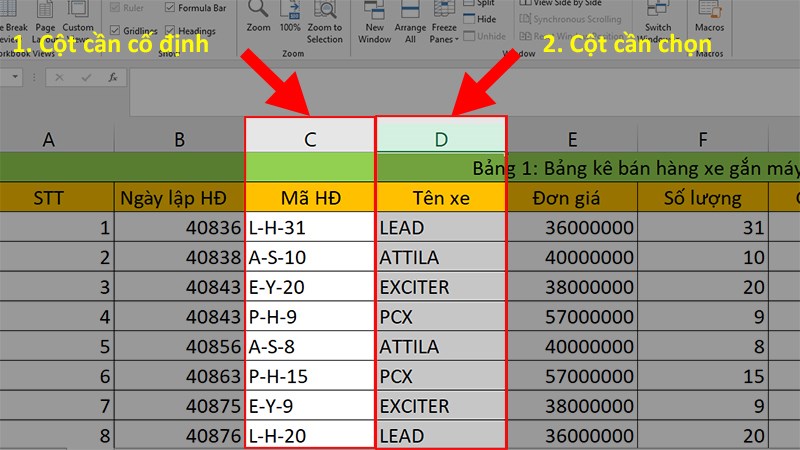The width and height of the screenshot is (800, 450).
Task: Select column C header
Action: pyautogui.click(x=310, y=140)
